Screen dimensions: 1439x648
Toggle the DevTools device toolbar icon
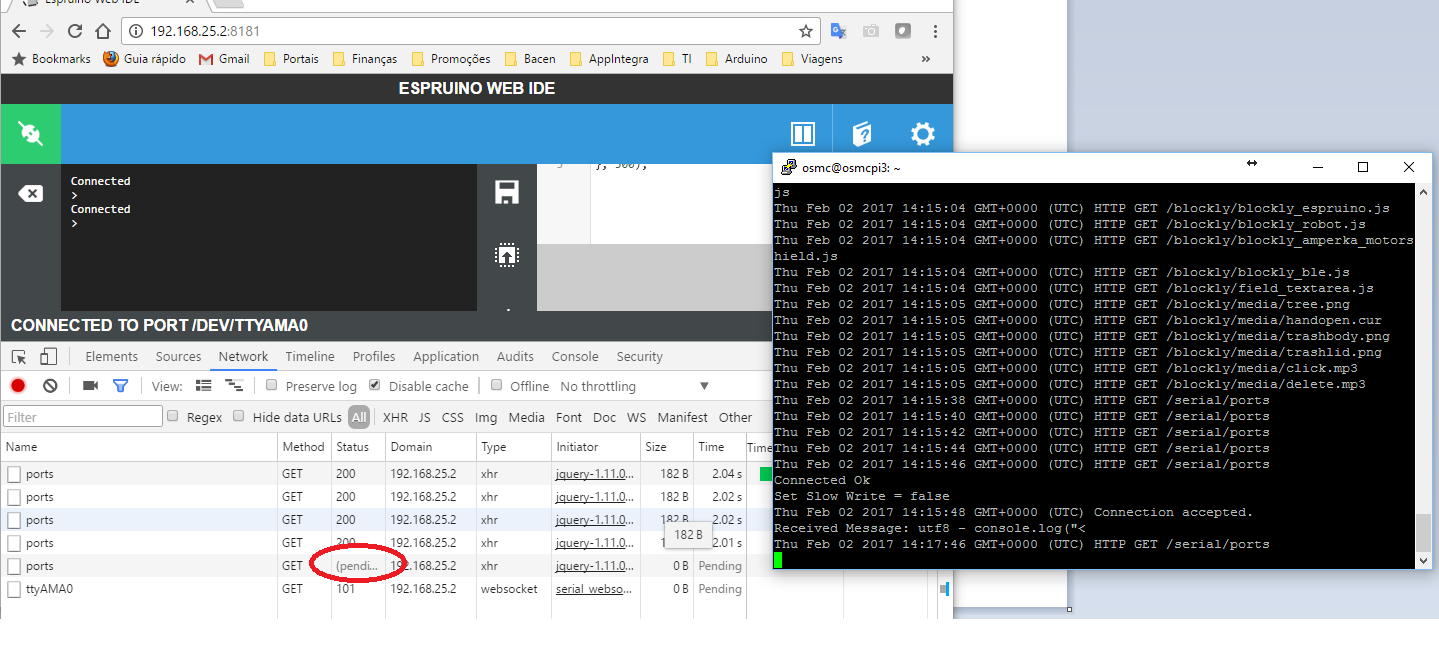tap(48, 357)
